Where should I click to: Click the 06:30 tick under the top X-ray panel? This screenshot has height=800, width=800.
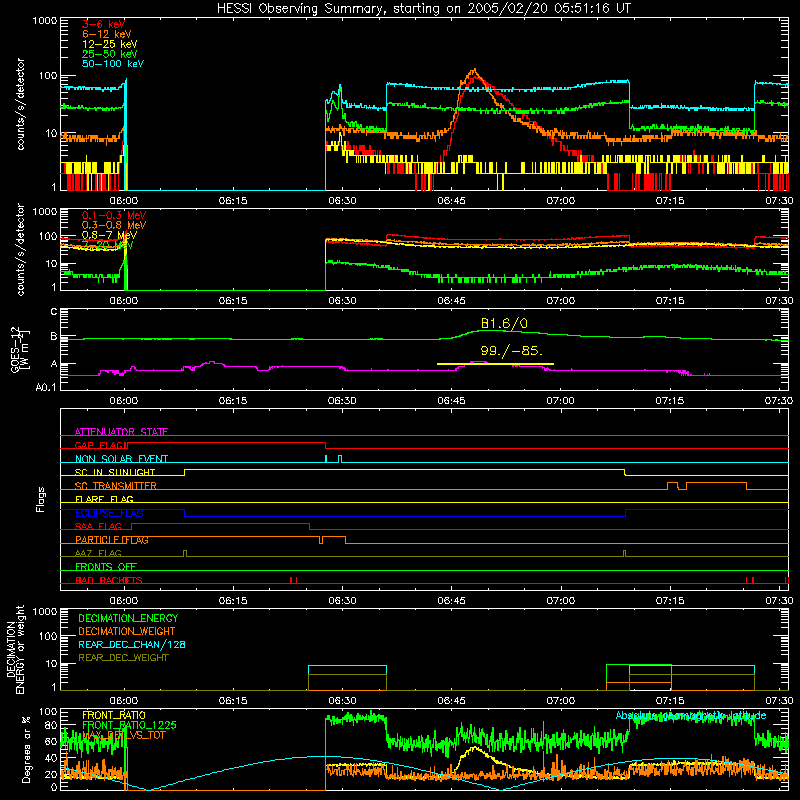[x=342, y=201]
